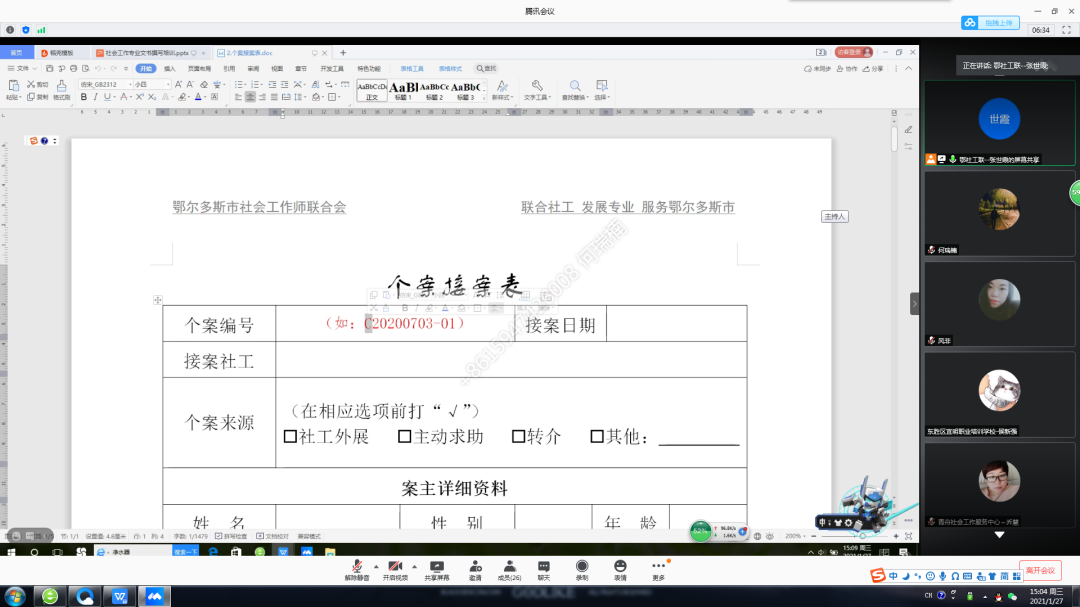This screenshot has width=1080, height=607.
Task: Open the font name dropdown 仿宋_GB2312
Action: click(128, 85)
